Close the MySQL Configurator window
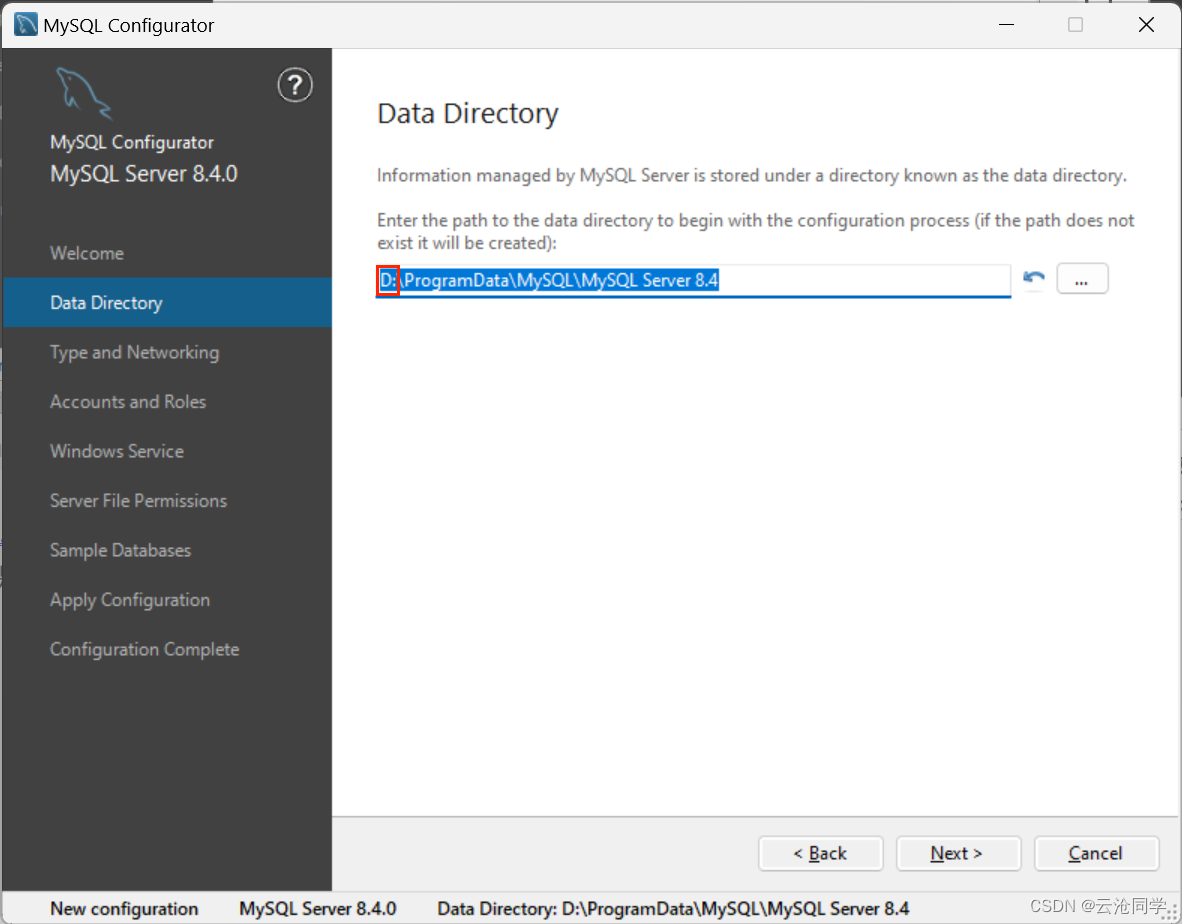The height and width of the screenshot is (924, 1182). (1147, 25)
